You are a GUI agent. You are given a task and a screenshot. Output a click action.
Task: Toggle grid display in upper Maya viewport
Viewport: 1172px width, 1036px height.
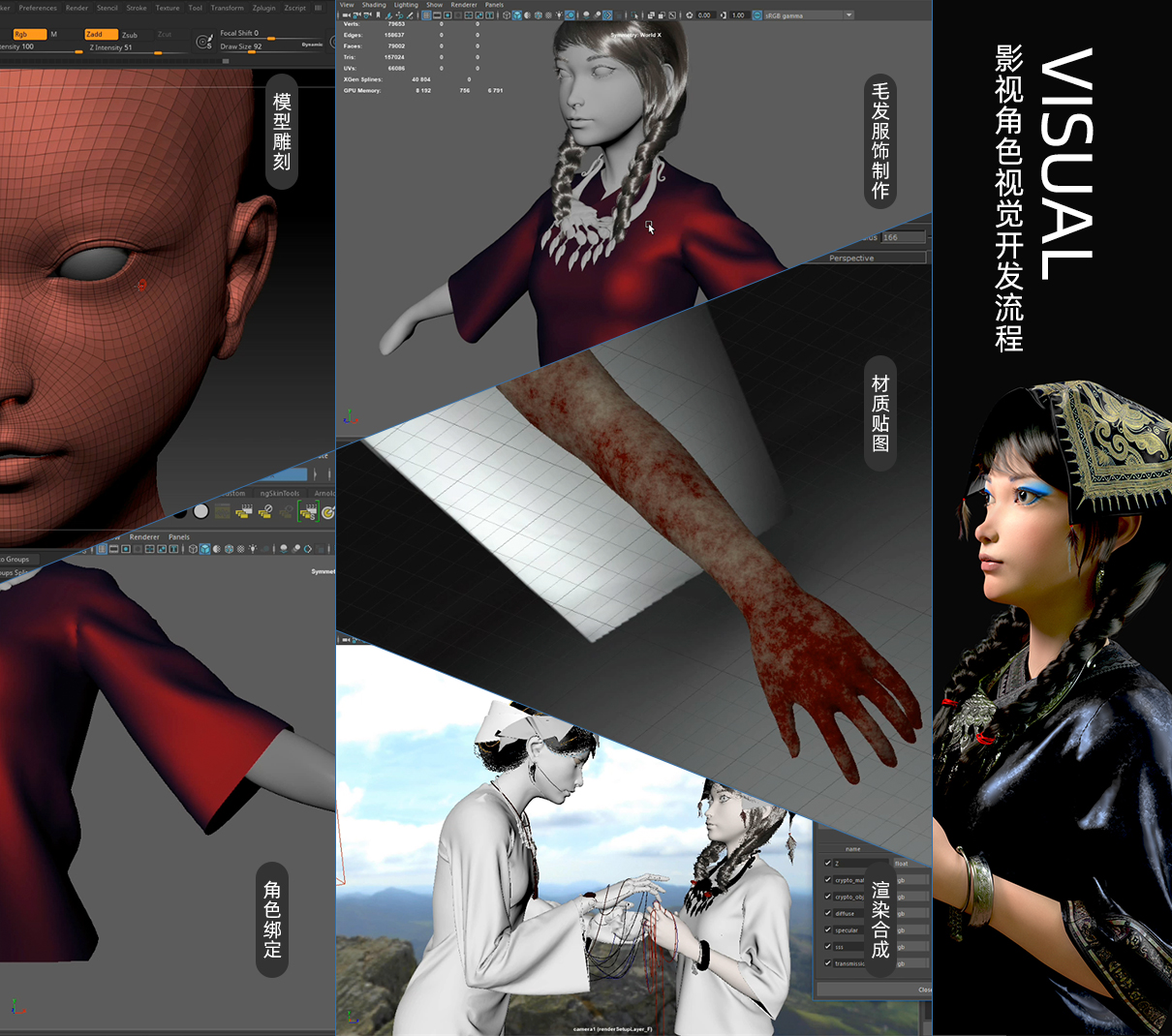426,15
